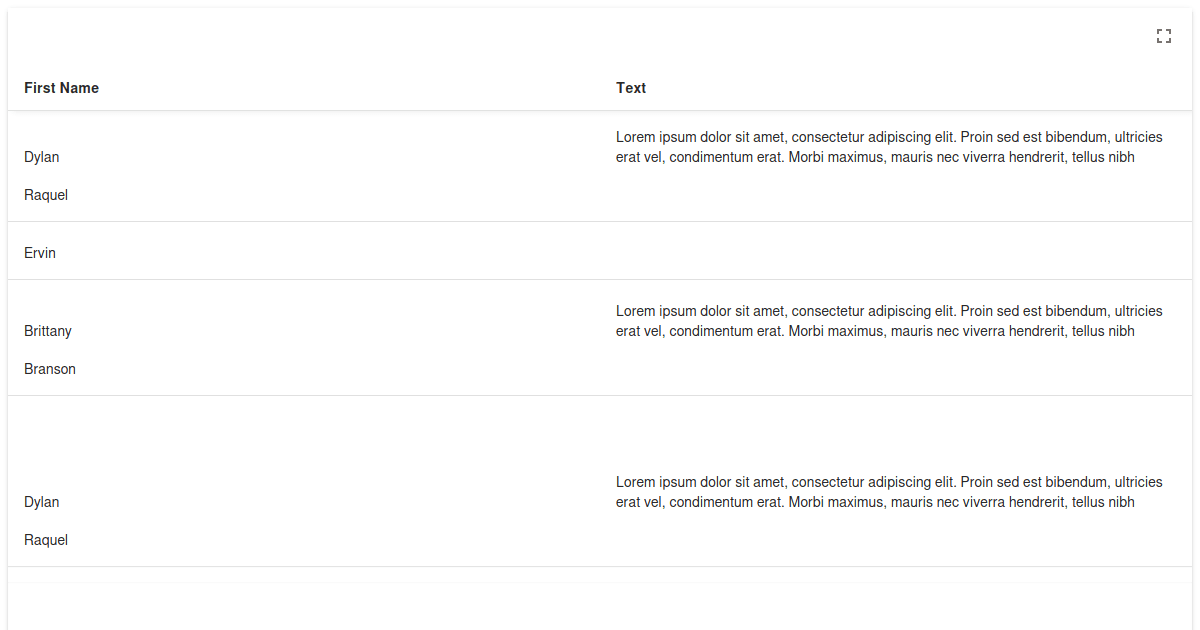Select Dylan in the last table row
Screen dimensions: 1200x630
click(x=42, y=502)
